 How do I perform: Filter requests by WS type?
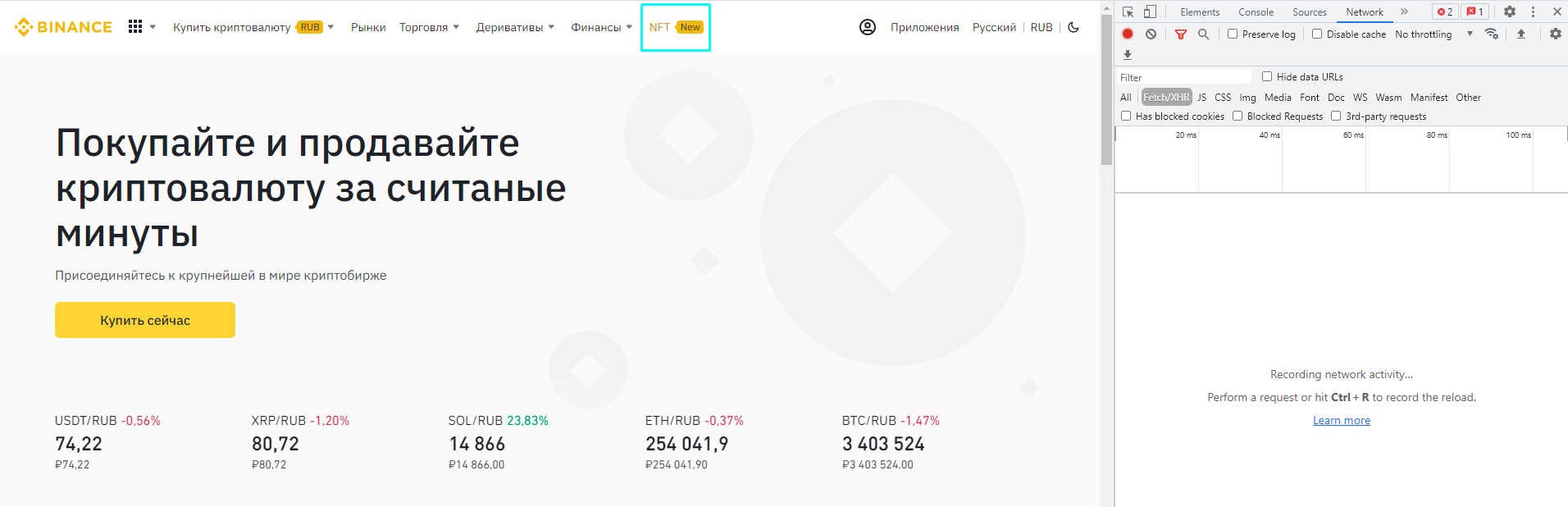1360,97
